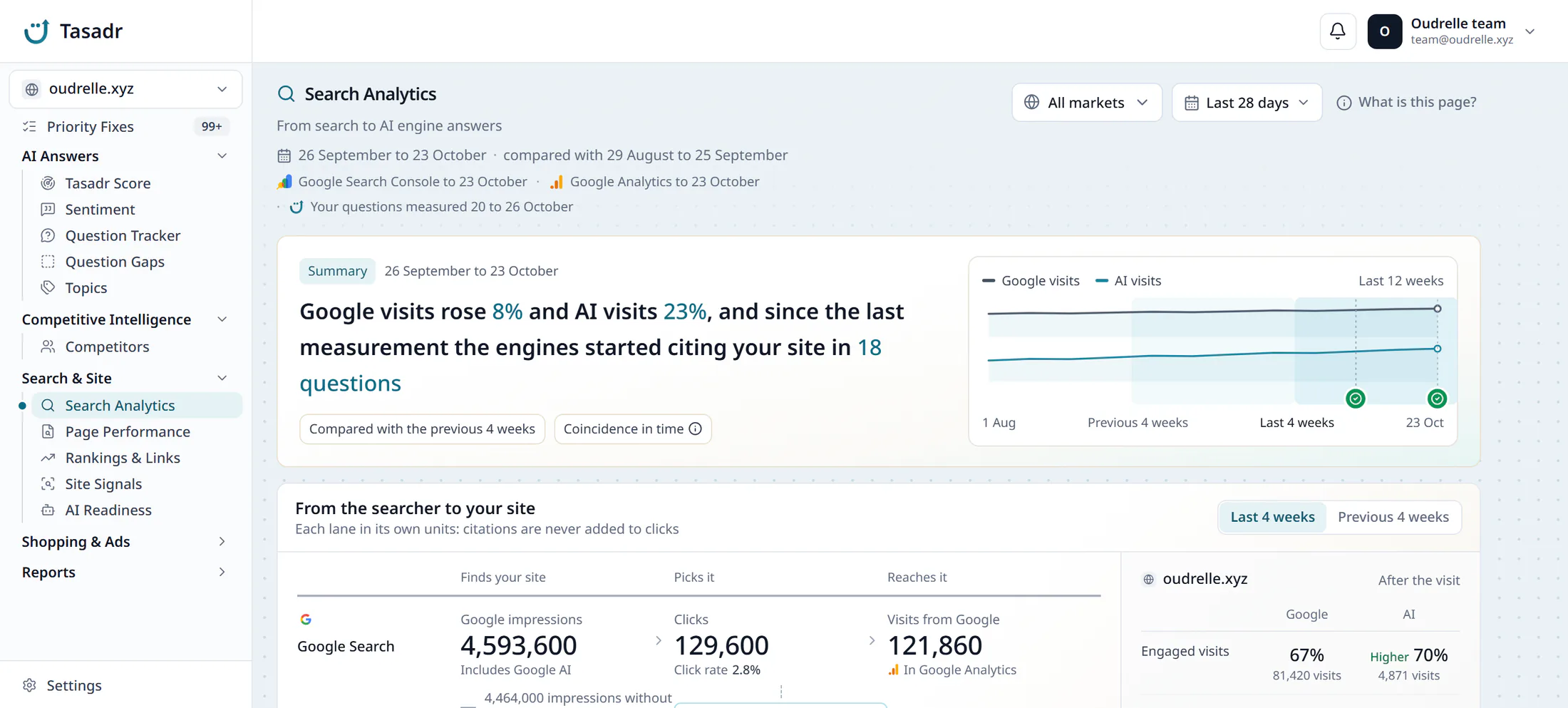Open the notifications bell
The height and width of the screenshot is (708, 1568).
click(1338, 31)
